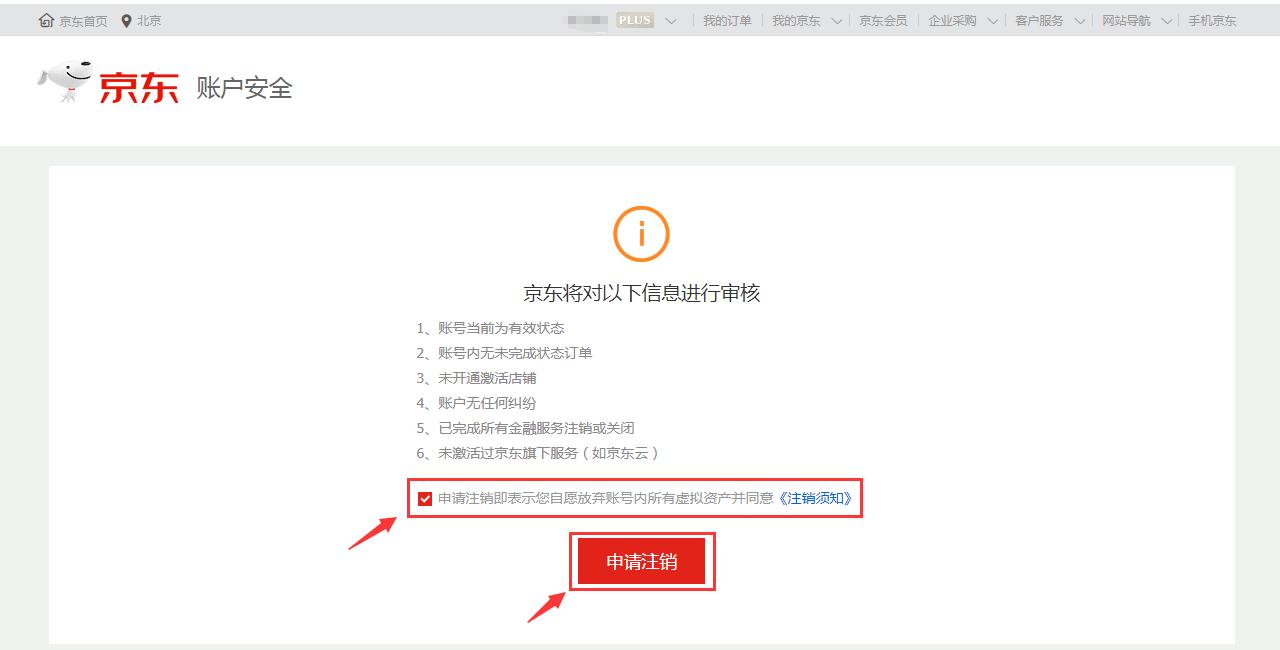Expand the 我的京东 dropdown

[836, 18]
